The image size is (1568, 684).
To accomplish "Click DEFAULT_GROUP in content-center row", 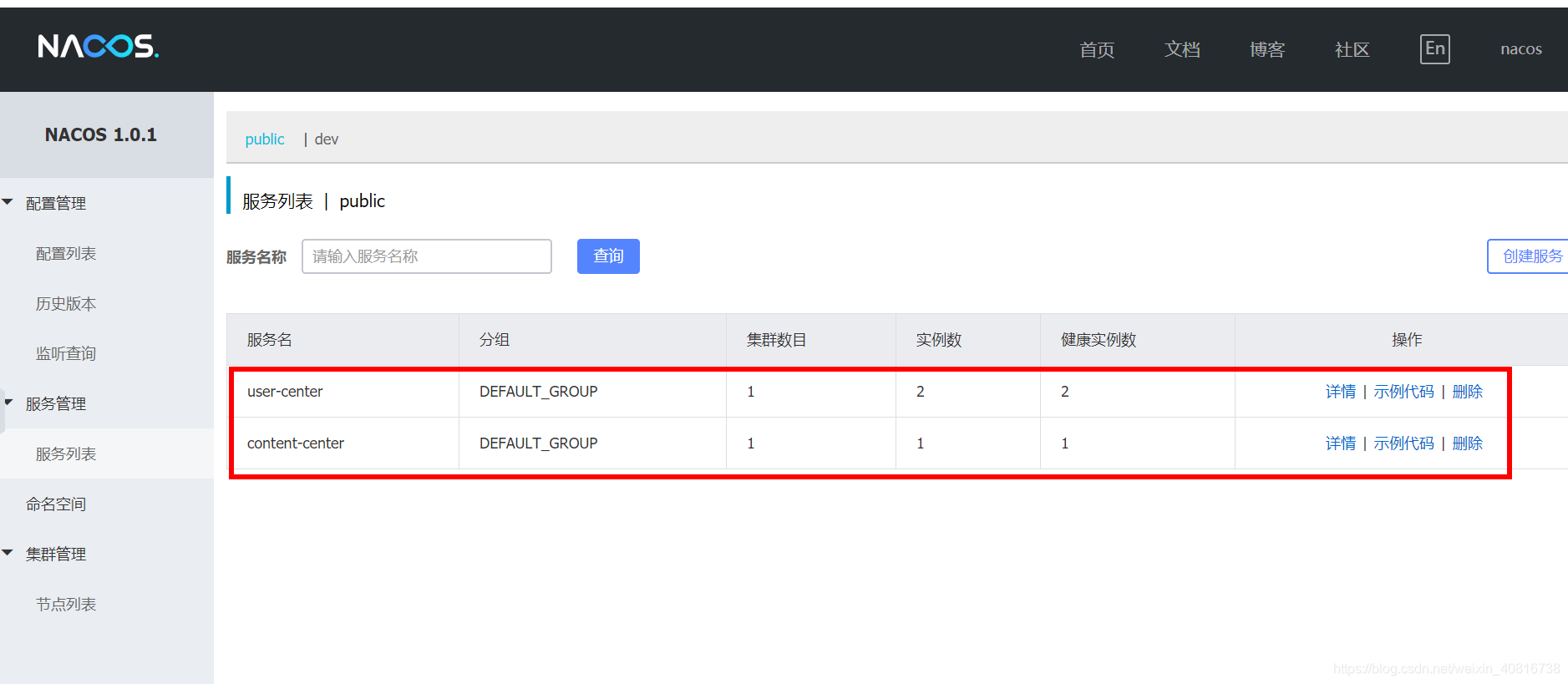I will [x=539, y=443].
